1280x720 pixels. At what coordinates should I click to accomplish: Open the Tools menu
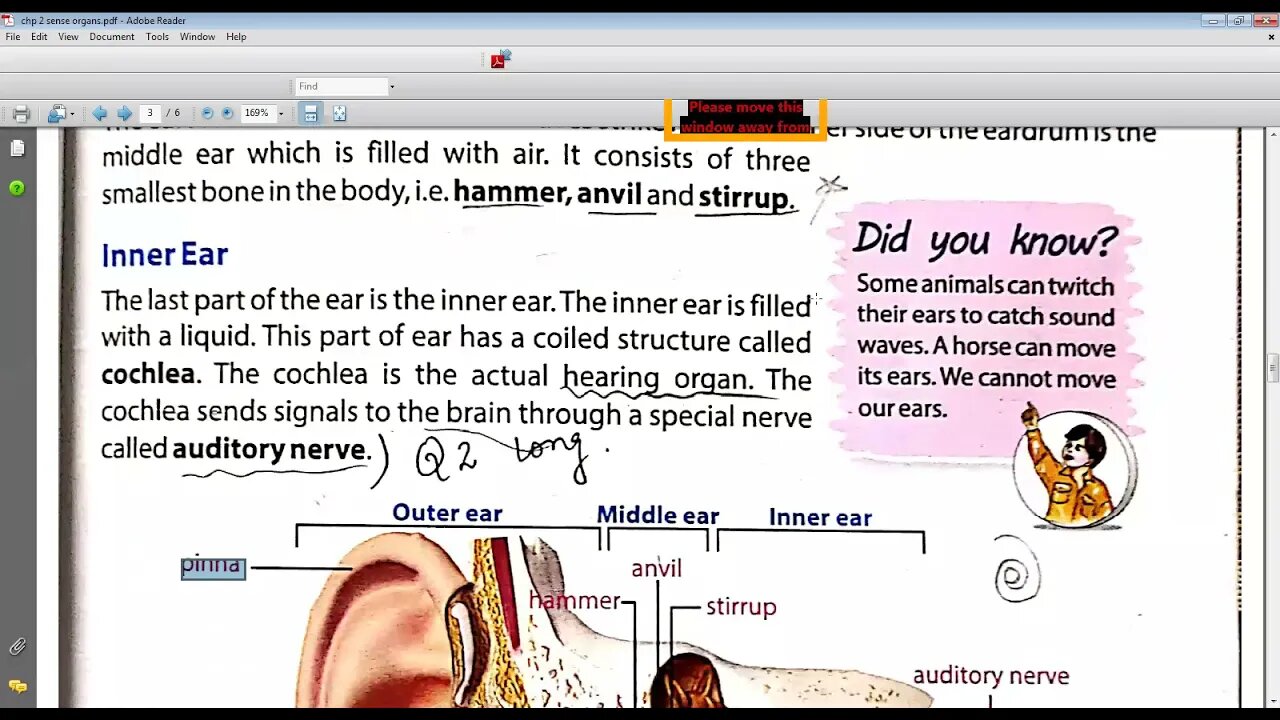coord(157,37)
